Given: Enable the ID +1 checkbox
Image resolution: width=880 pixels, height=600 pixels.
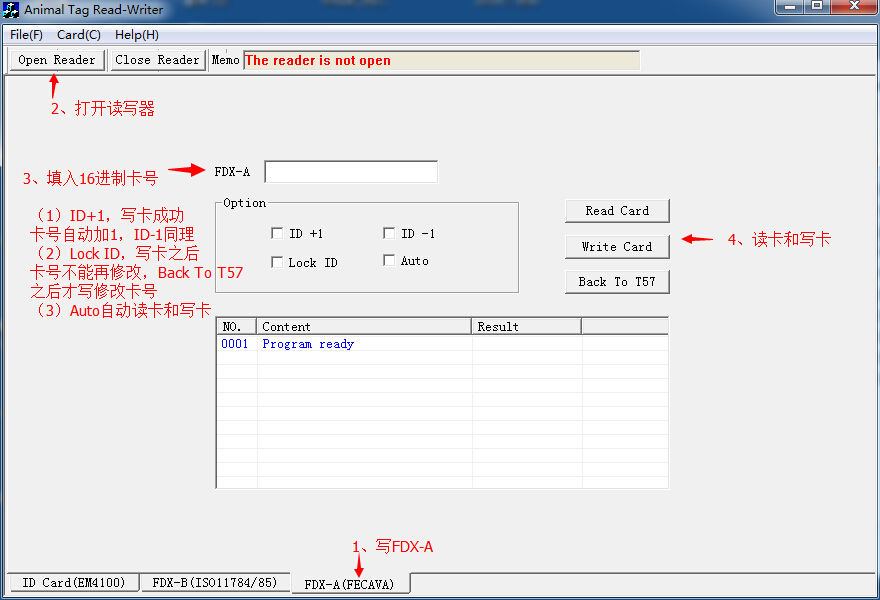Looking at the screenshot, I should pos(277,234).
